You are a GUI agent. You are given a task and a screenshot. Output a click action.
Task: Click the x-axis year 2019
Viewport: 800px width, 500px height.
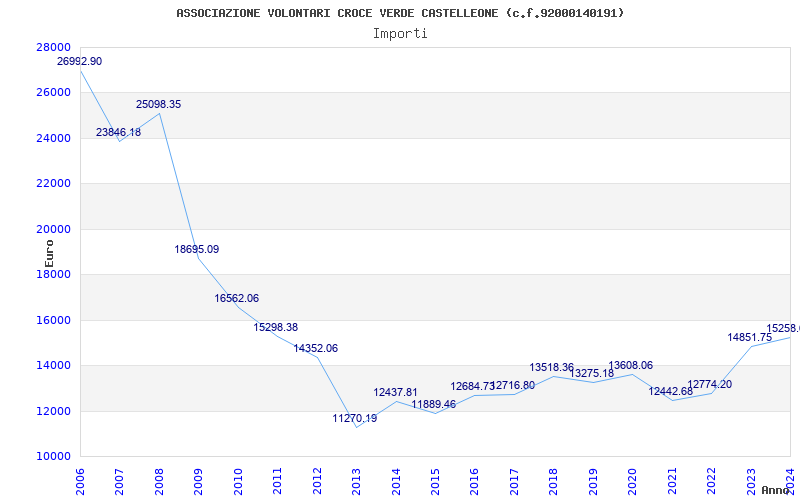tap(593, 481)
